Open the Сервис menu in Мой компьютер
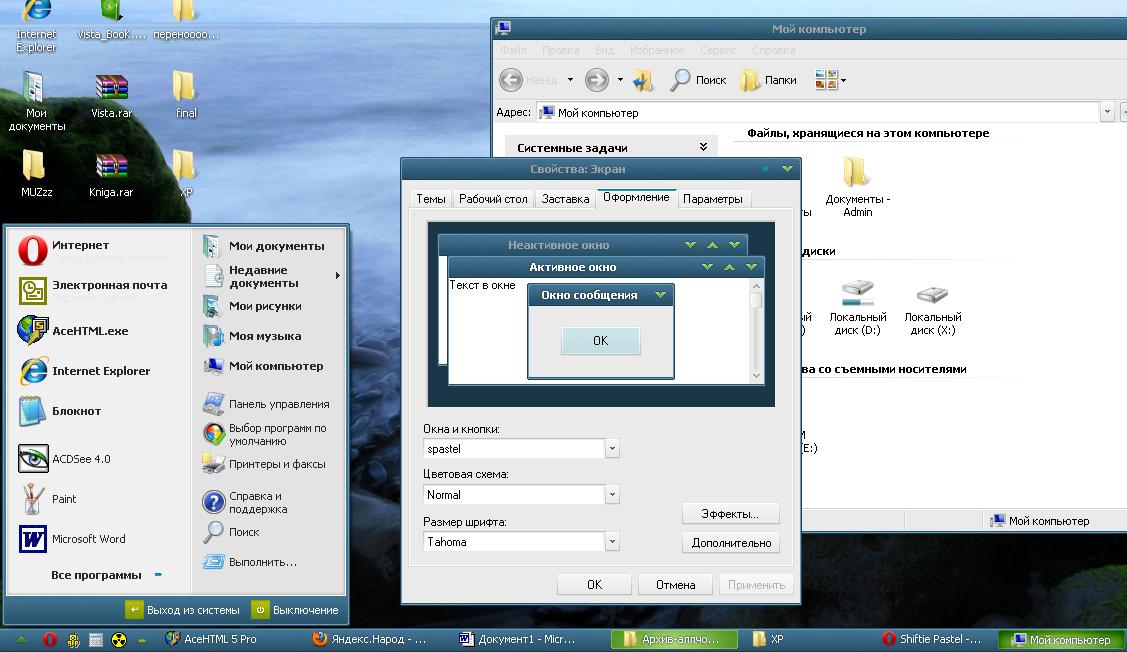The image size is (1127, 652). tap(717, 50)
